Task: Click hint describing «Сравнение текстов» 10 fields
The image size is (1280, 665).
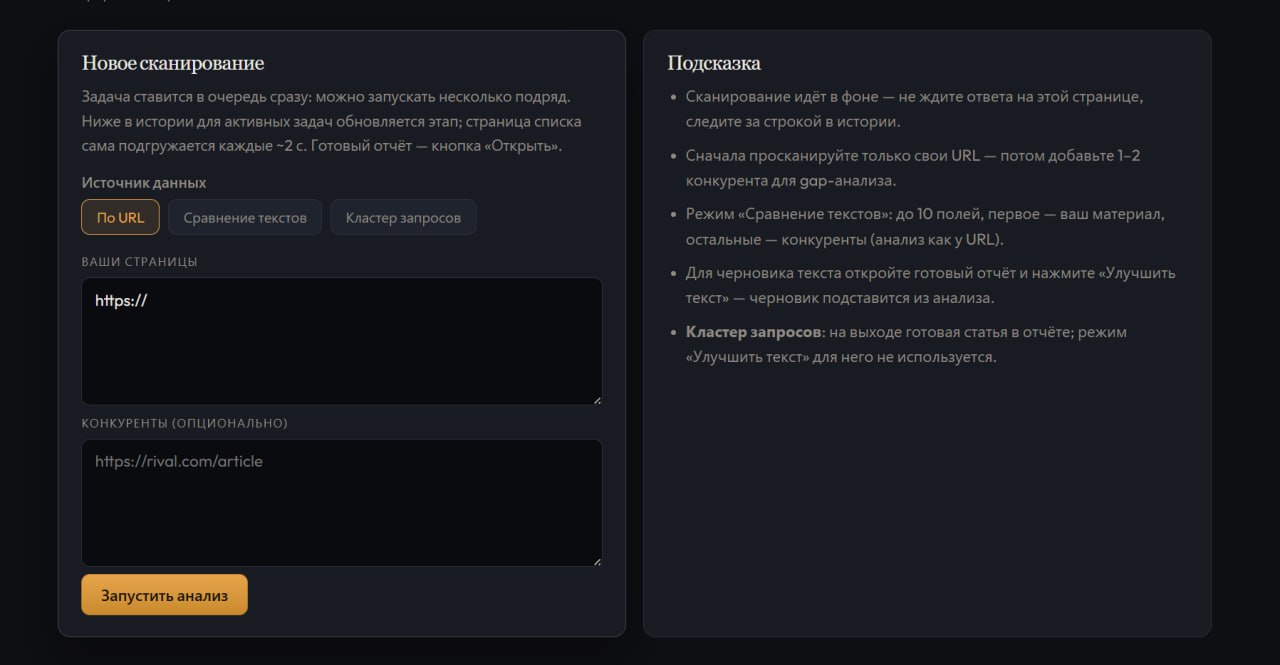Action: [x=925, y=227]
